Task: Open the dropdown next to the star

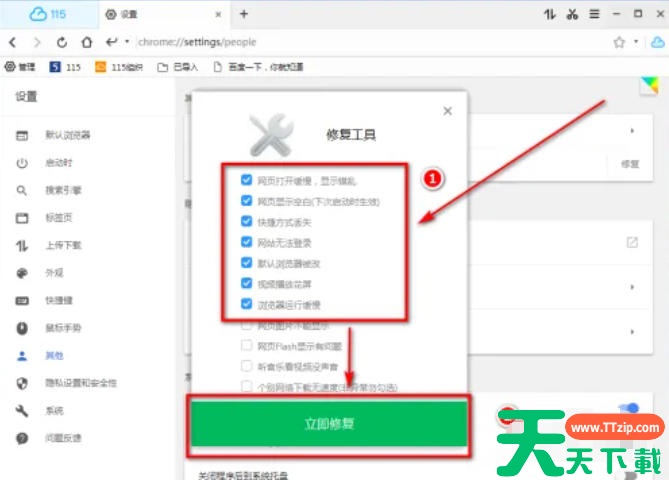Action: (x=636, y=42)
